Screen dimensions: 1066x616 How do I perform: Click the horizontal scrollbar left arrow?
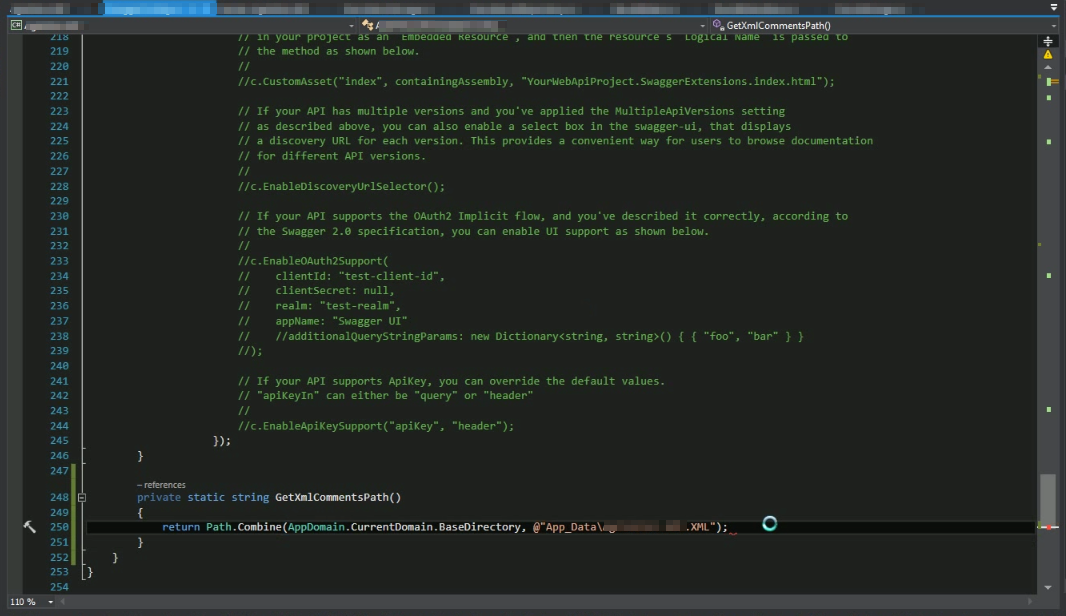63,602
